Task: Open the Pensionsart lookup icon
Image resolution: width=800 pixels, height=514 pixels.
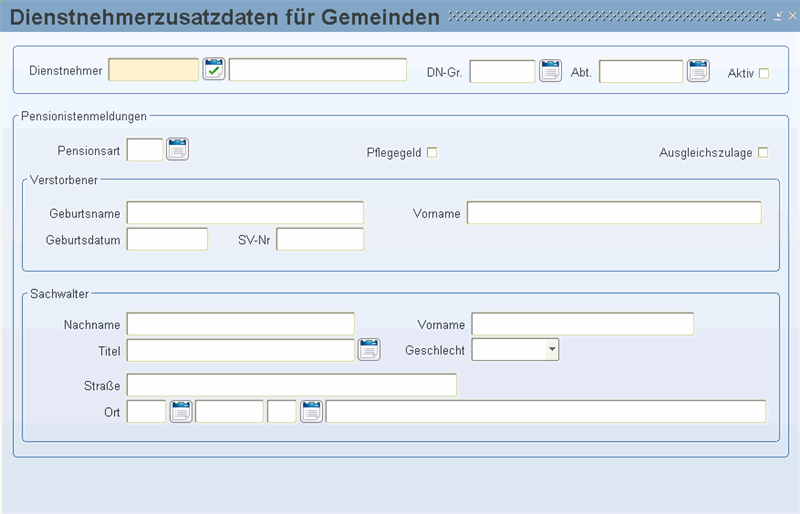Action: pyautogui.click(x=178, y=150)
